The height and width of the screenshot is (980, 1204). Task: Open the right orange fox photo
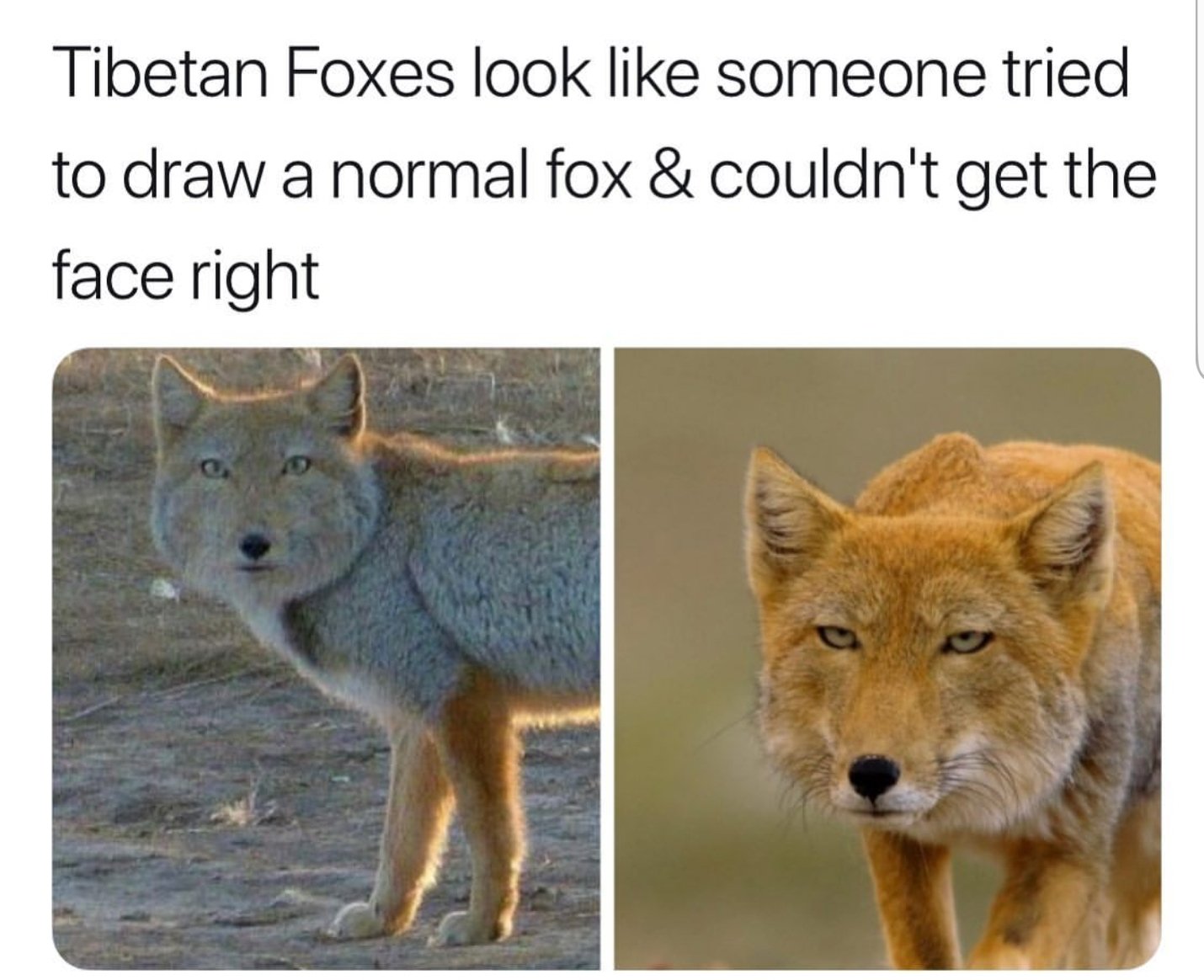tap(887, 659)
